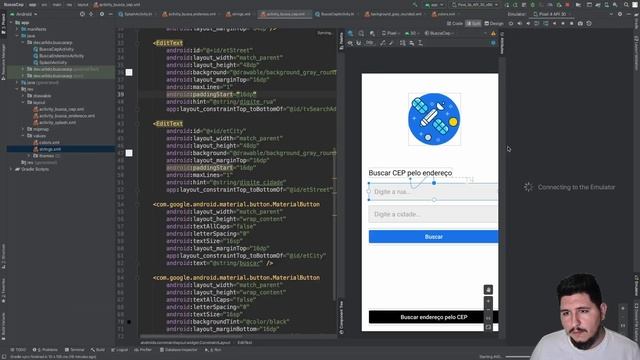Screen dimensions: 640x360
Task: Click the blue Buscar button in preview
Action: coord(433,237)
